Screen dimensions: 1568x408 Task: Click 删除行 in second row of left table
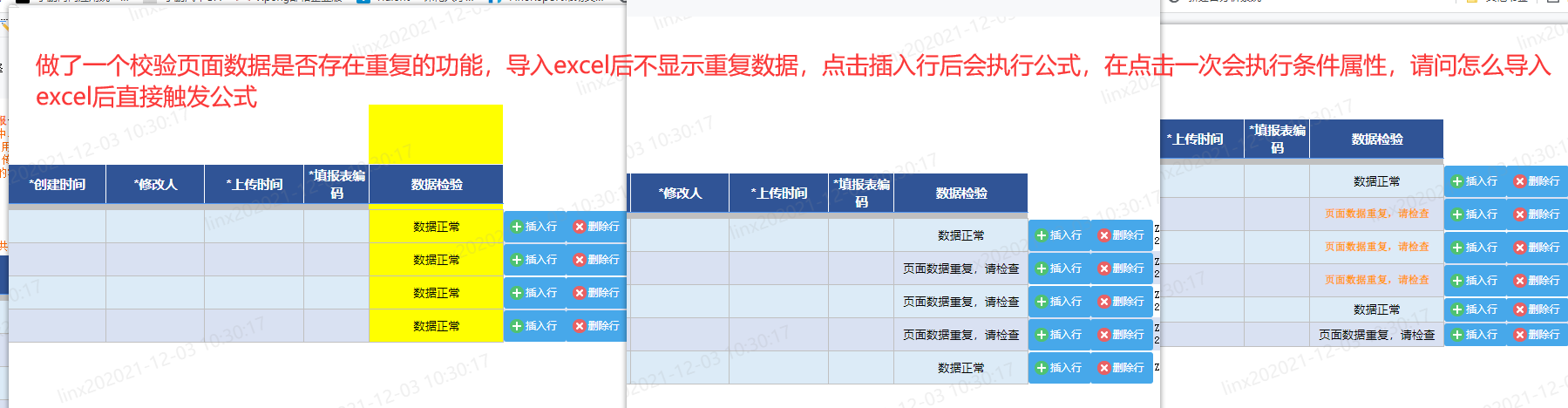click(597, 260)
